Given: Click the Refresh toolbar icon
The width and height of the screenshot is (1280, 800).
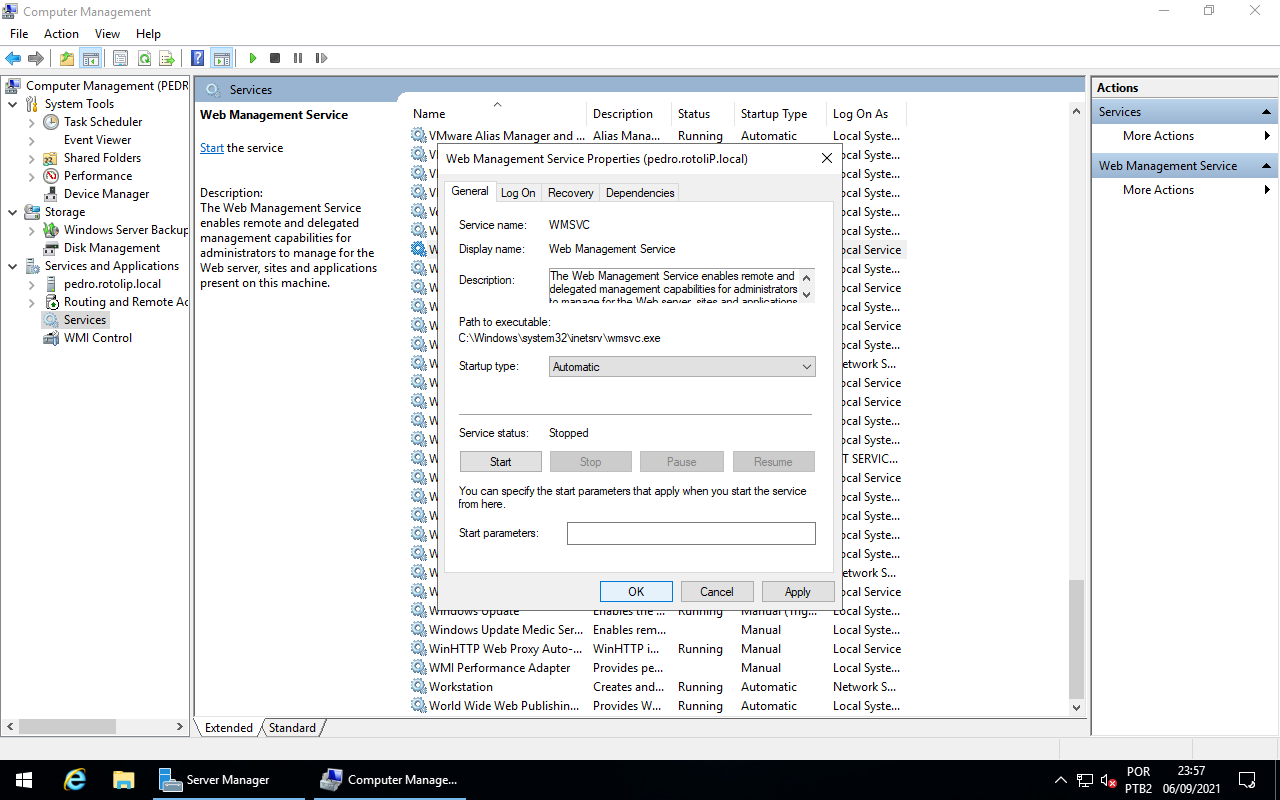Looking at the screenshot, I should tap(144, 58).
